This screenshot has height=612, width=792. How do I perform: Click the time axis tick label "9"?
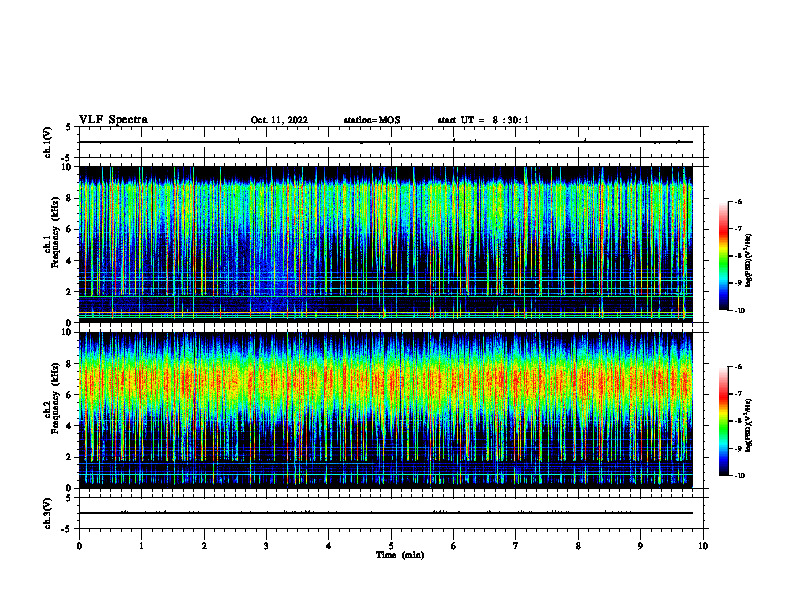[640, 546]
